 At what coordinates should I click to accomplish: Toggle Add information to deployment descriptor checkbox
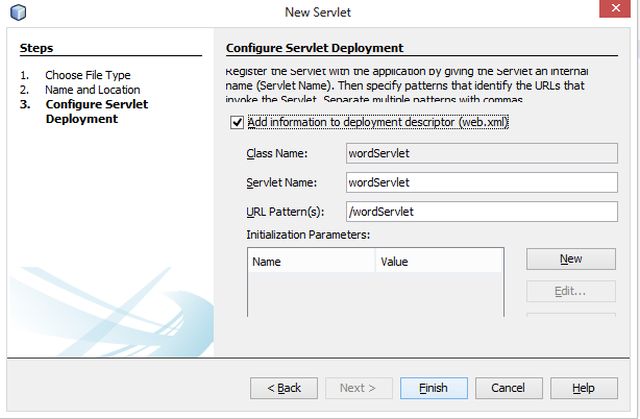(x=237, y=123)
